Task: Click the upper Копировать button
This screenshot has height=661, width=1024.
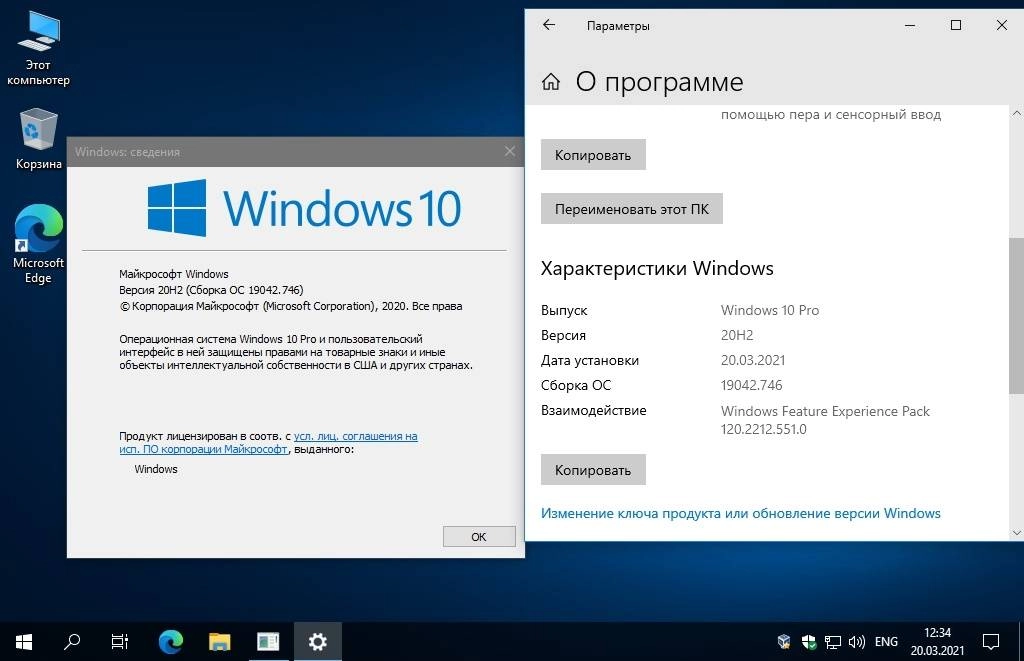Action: (593, 155)
